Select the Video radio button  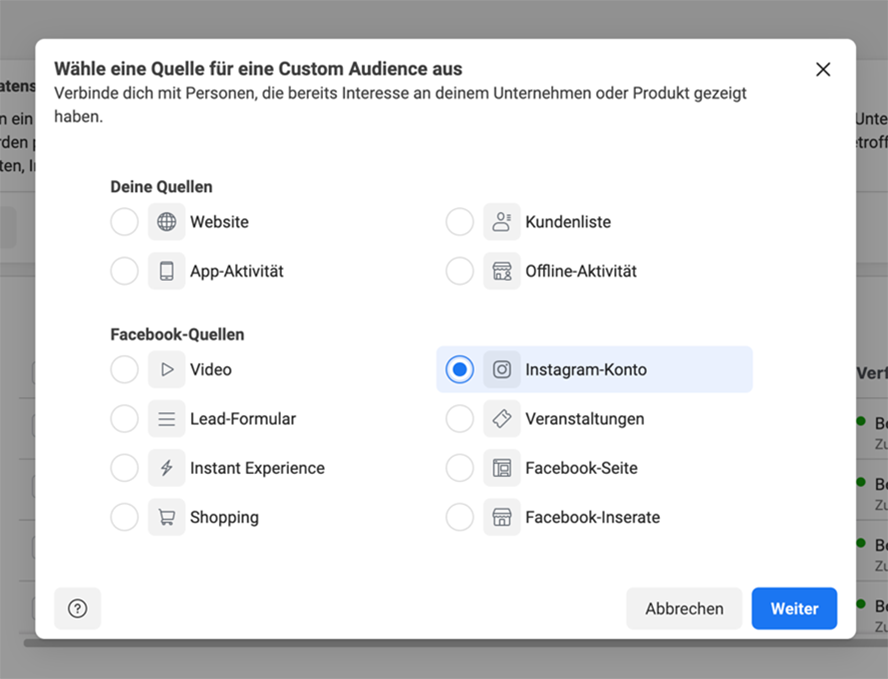[x=125, y=370]
